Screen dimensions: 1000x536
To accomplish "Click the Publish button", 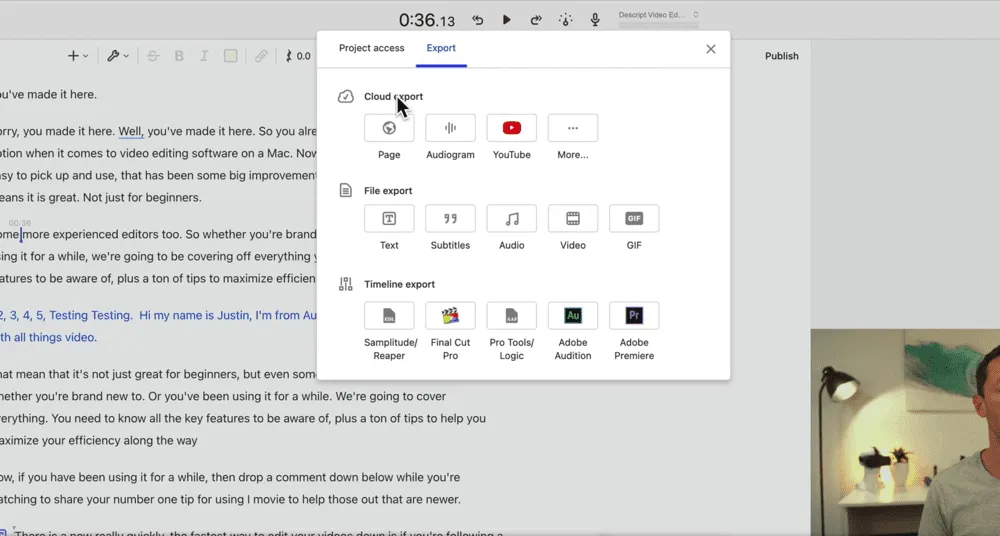I will tap(781, 56).
